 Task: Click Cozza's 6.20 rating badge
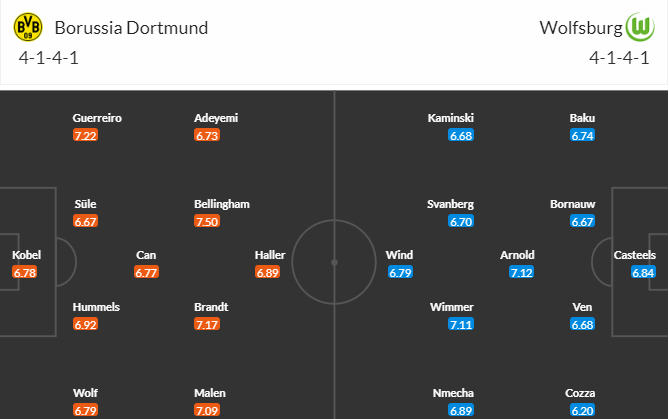[x=582, y=410]
